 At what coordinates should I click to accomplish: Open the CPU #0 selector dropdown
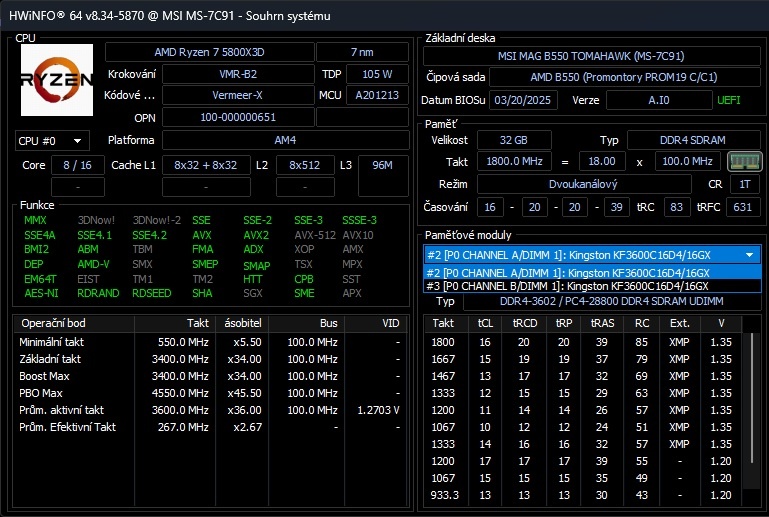point(52,141)
